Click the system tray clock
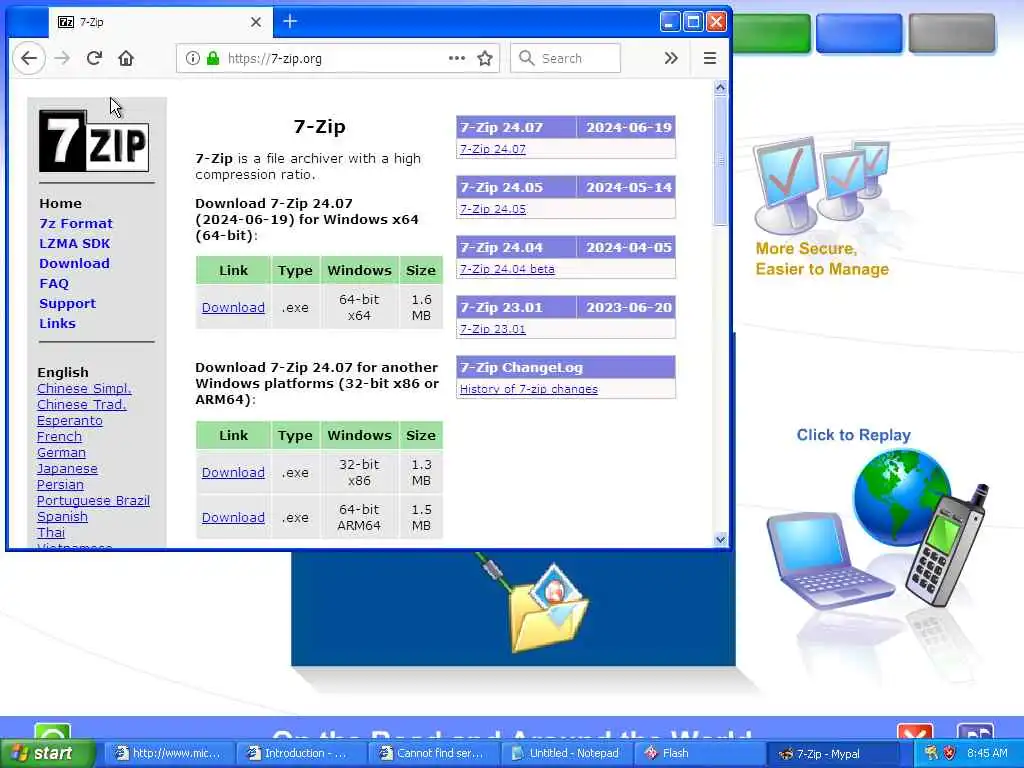 click(x=987, y=753)
